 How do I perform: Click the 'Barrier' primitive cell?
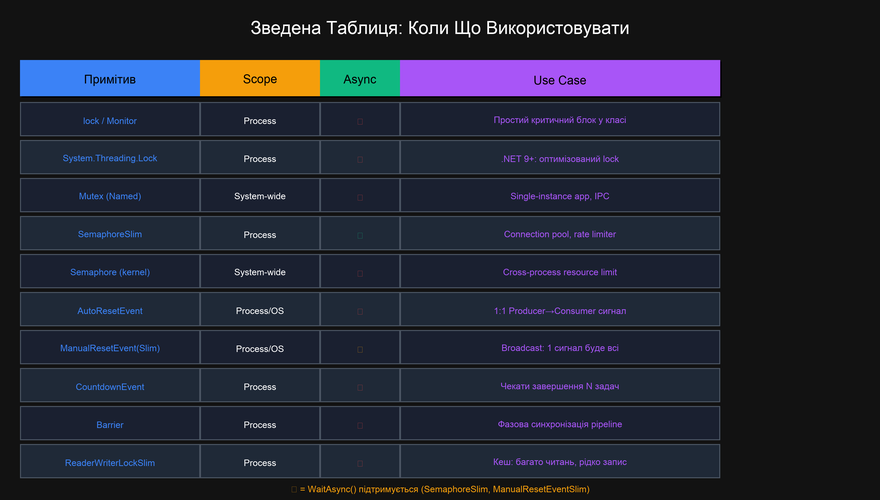pyautogui.click(x=110, y=424)
